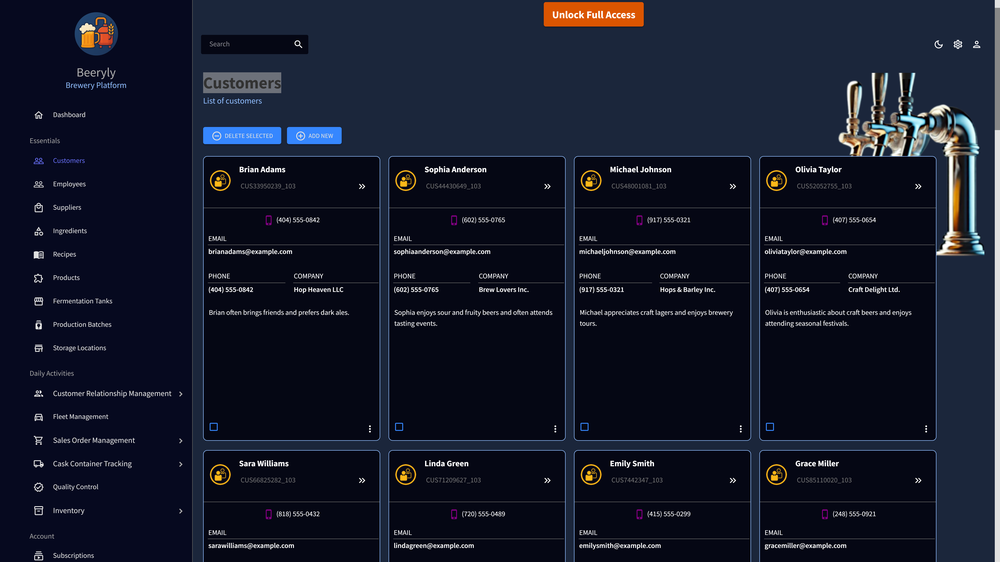Click DELETE SELECTED button
This screenshot has height=562, width=1000.
tap(242, 136)
